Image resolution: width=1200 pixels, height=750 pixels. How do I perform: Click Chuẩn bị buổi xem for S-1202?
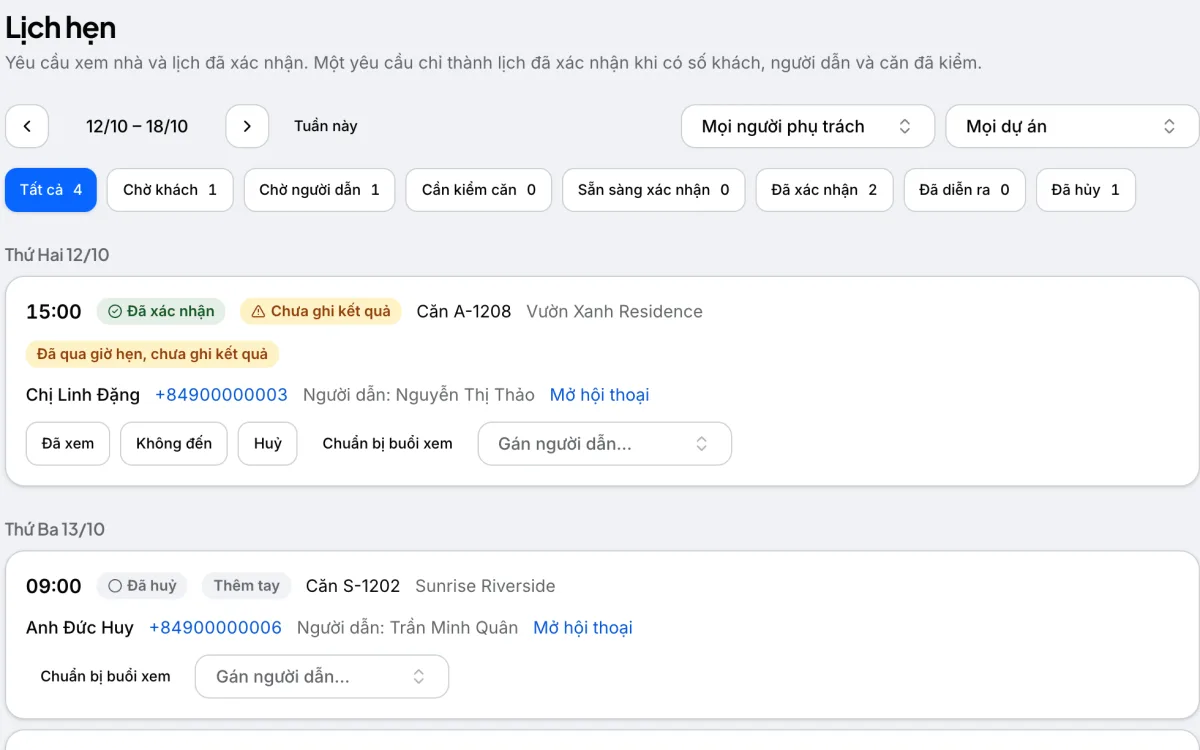tap(106, 677)
